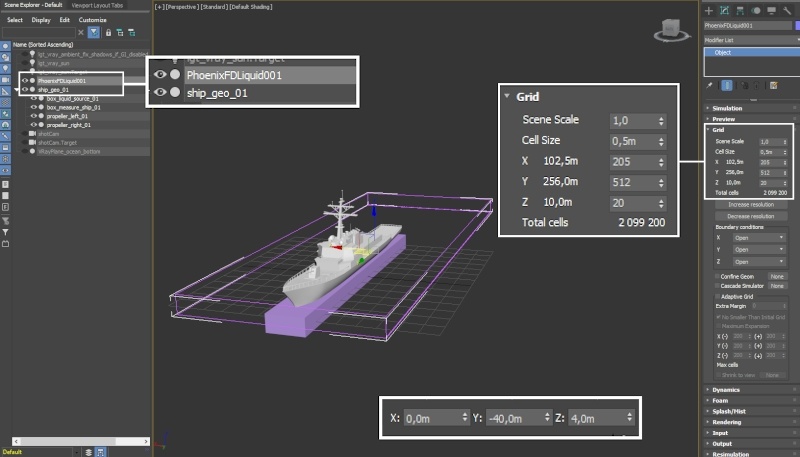The width and height of the screenshot is (800, 457).
Task: Open the Utilities wrench panel tab
Action: click(x=787, y=10)
